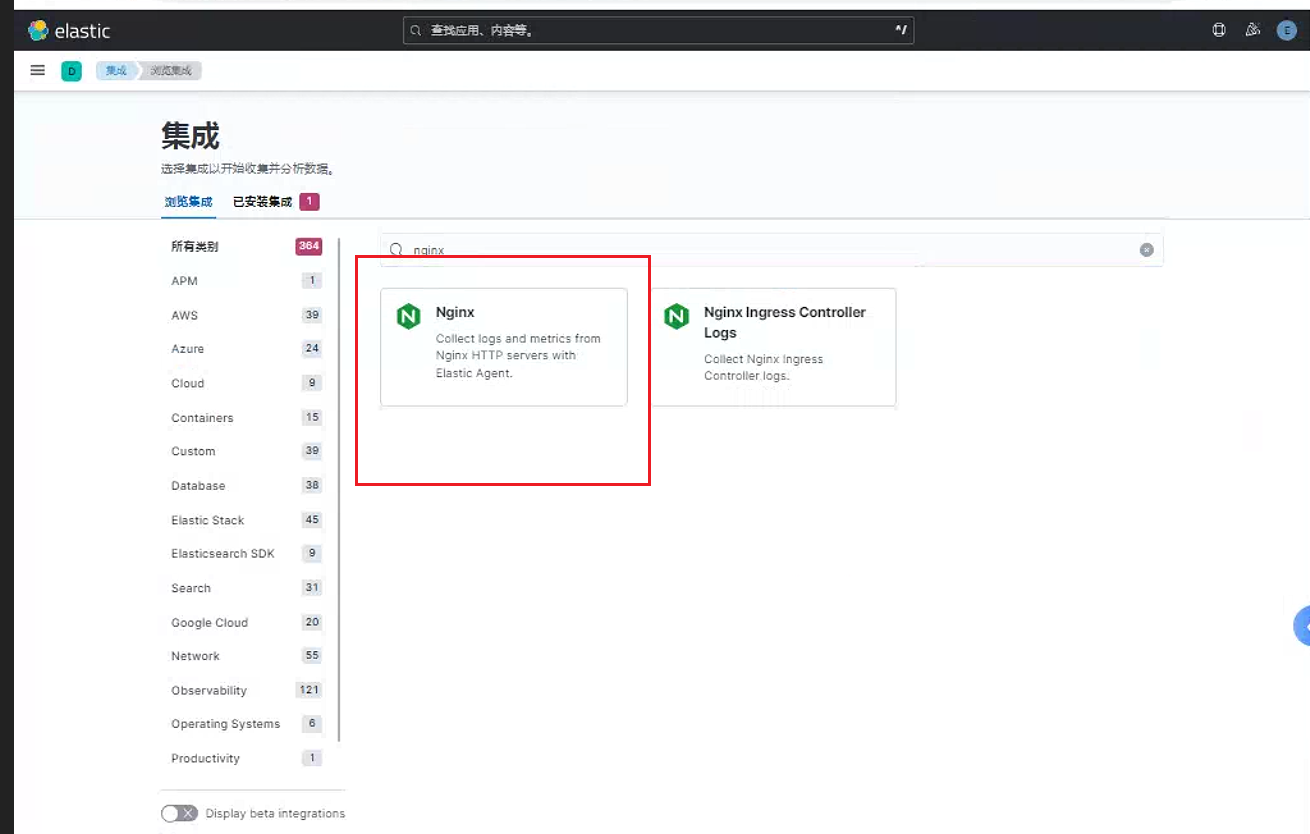The width and height of the screenshot is (1310, 834).
Task: Filter by the Elastic Stack category
Action: [x=246, y=520]
